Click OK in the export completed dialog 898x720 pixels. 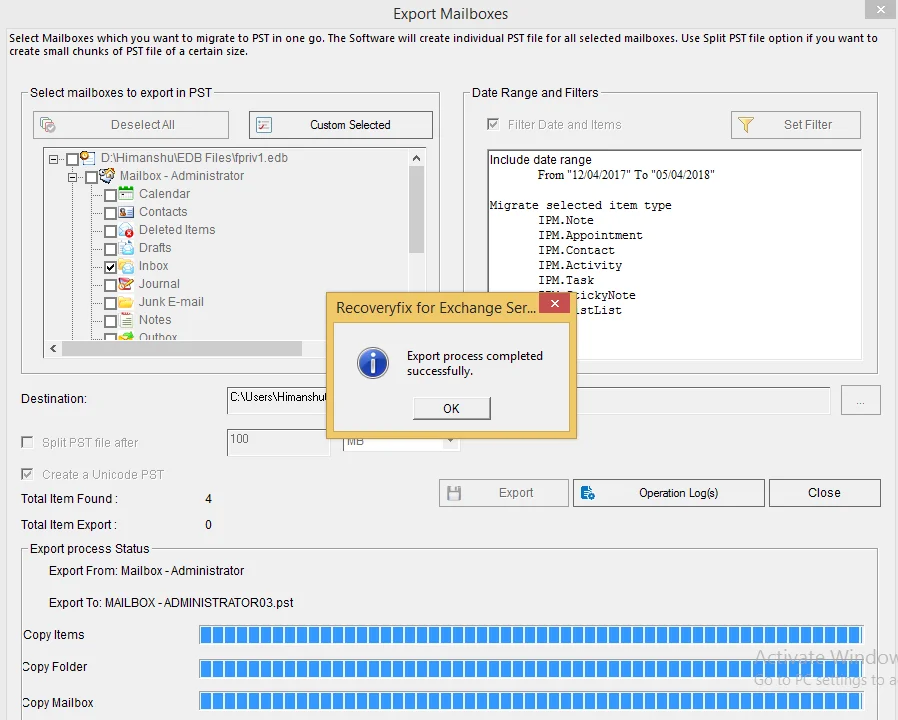(x=451, y=408)
